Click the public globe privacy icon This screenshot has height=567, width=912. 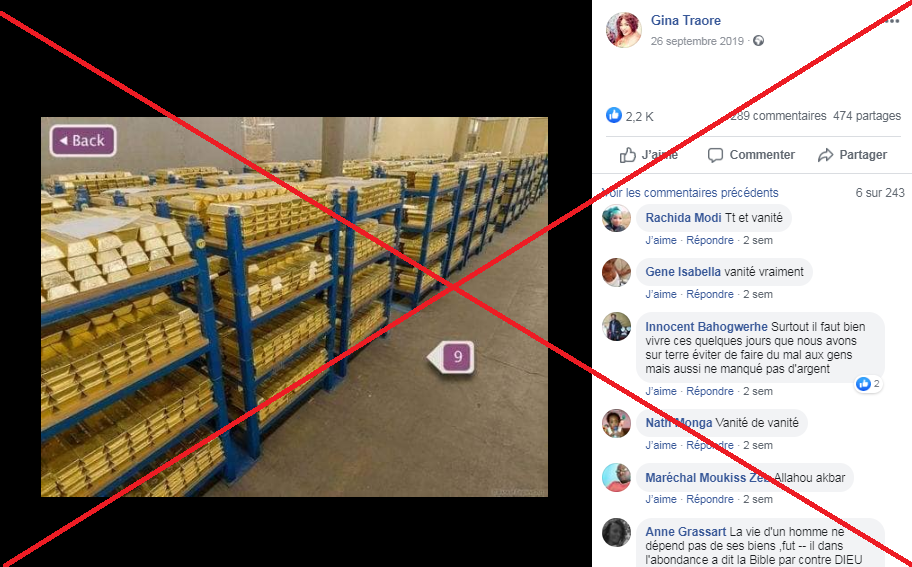click(758, 41)
